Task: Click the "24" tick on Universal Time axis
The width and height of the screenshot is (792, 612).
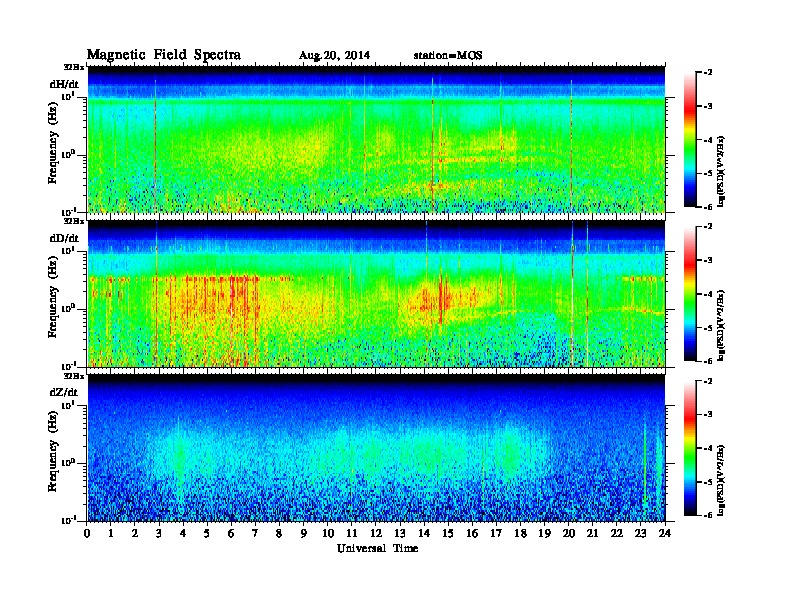Action: click(665, 533)
